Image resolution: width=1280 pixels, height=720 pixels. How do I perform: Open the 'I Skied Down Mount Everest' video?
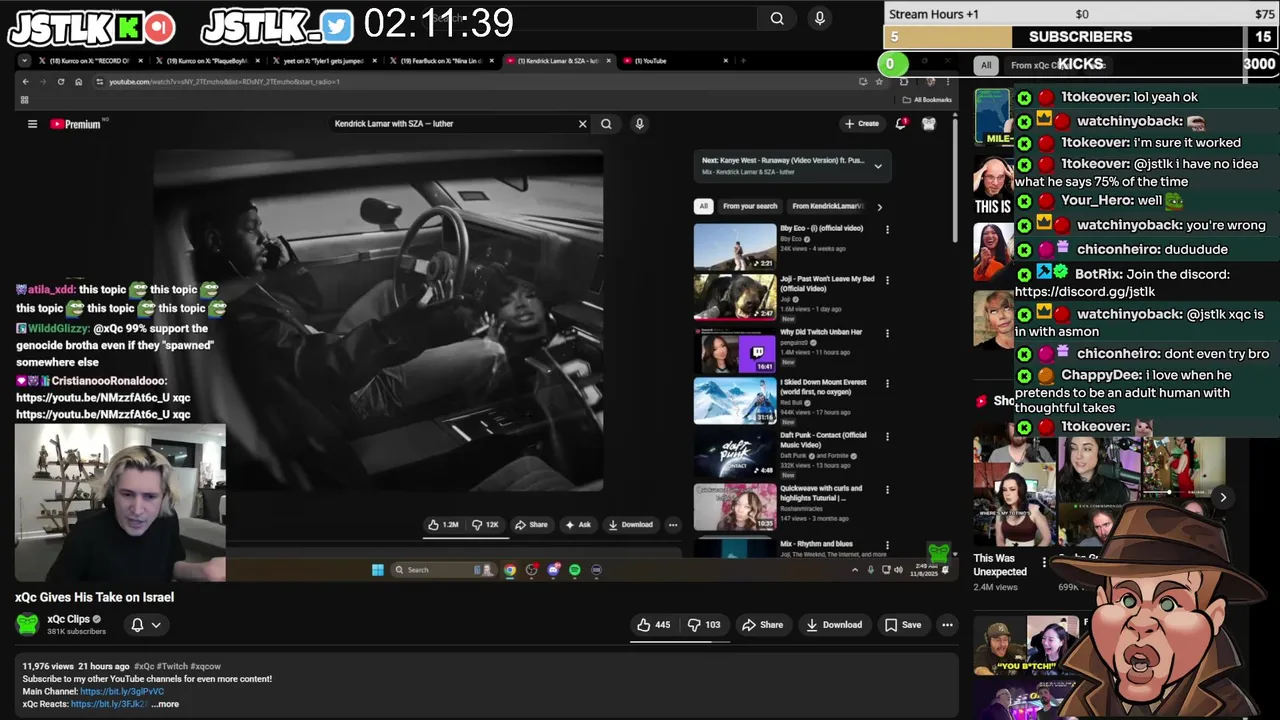735,401
